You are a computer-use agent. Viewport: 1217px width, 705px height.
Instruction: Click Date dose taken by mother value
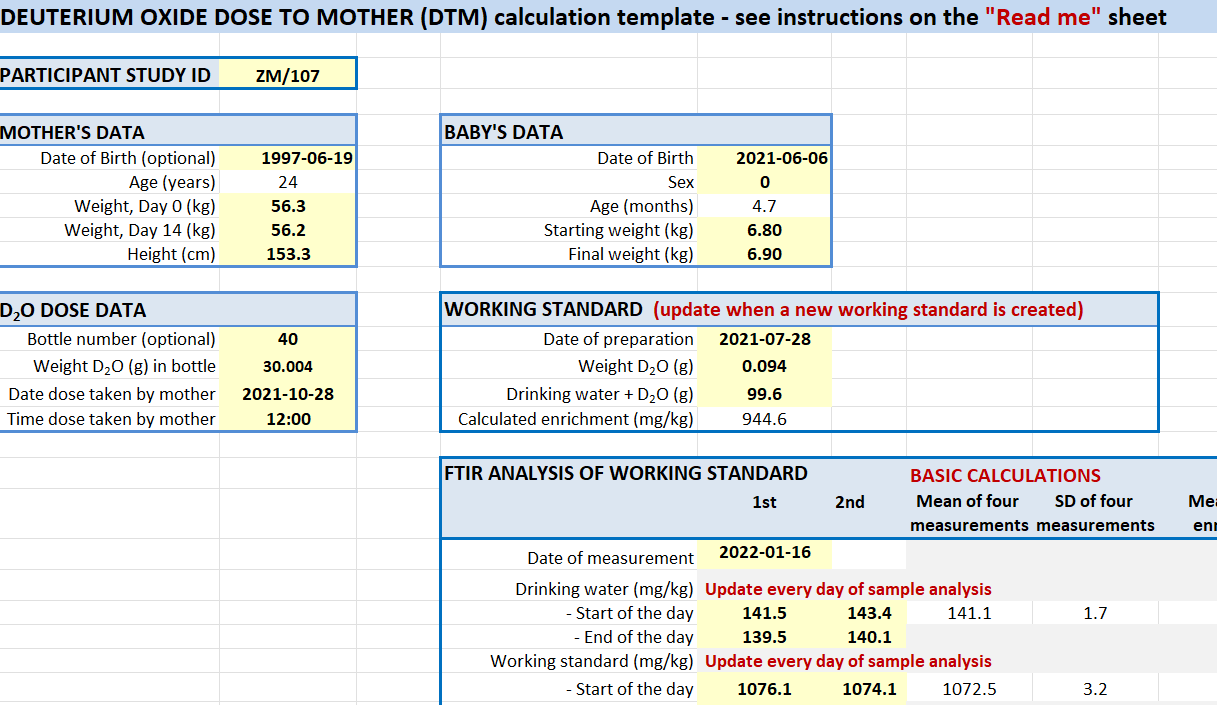click(287, 394)
